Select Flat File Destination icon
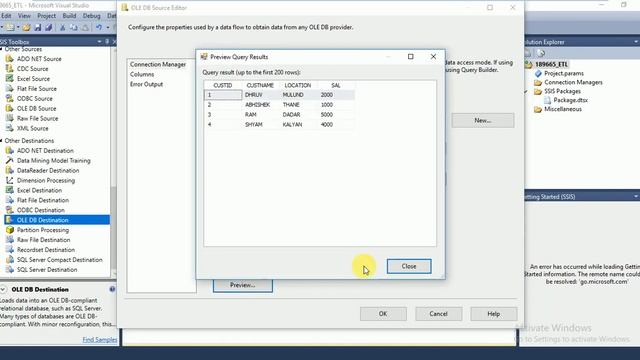Screen dimensions: 640x360 pyautogui.click(x=9, y=200)
